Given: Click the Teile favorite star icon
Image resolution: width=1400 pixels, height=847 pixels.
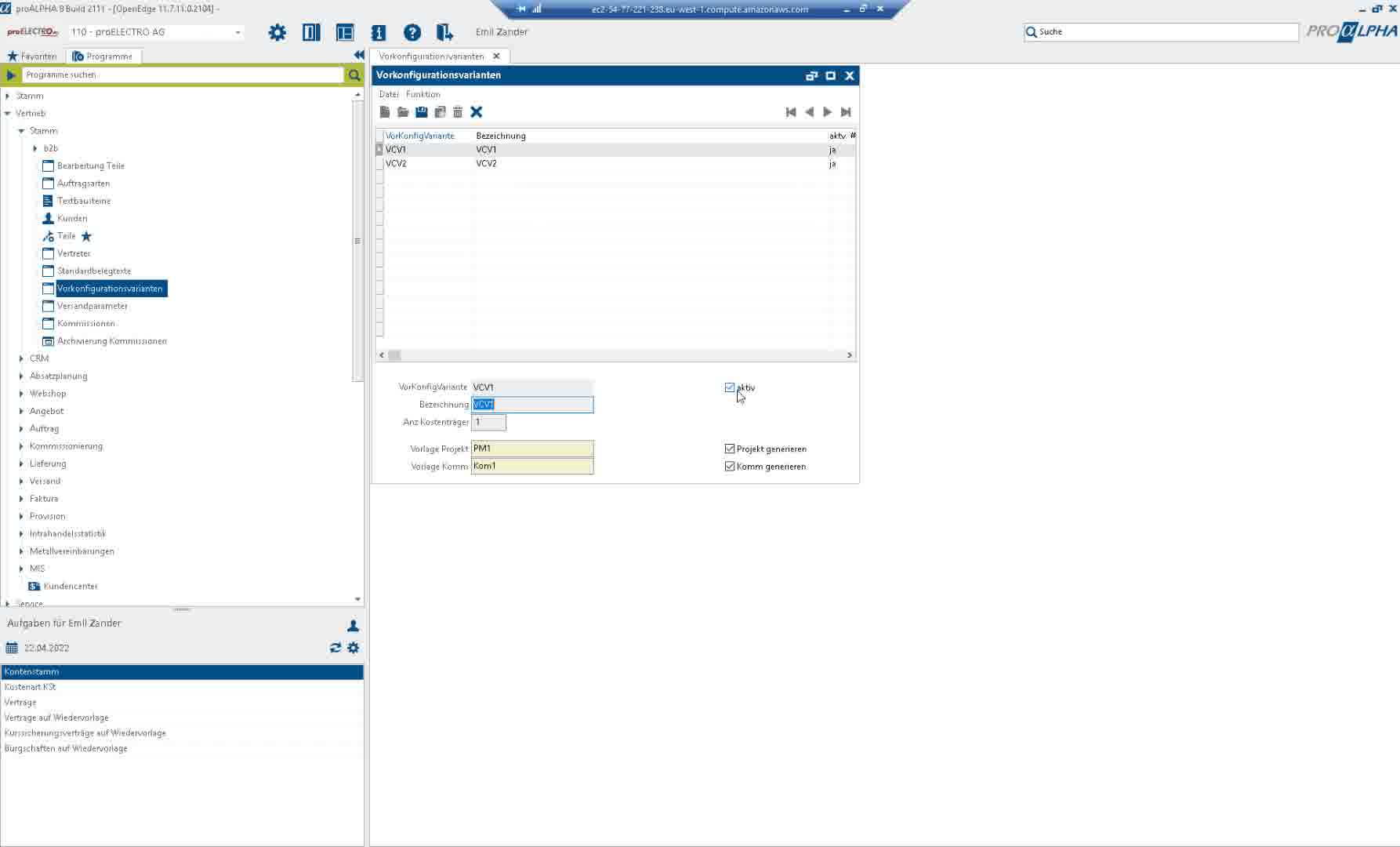Looking at the screenshot, I should tap(86, 236).
